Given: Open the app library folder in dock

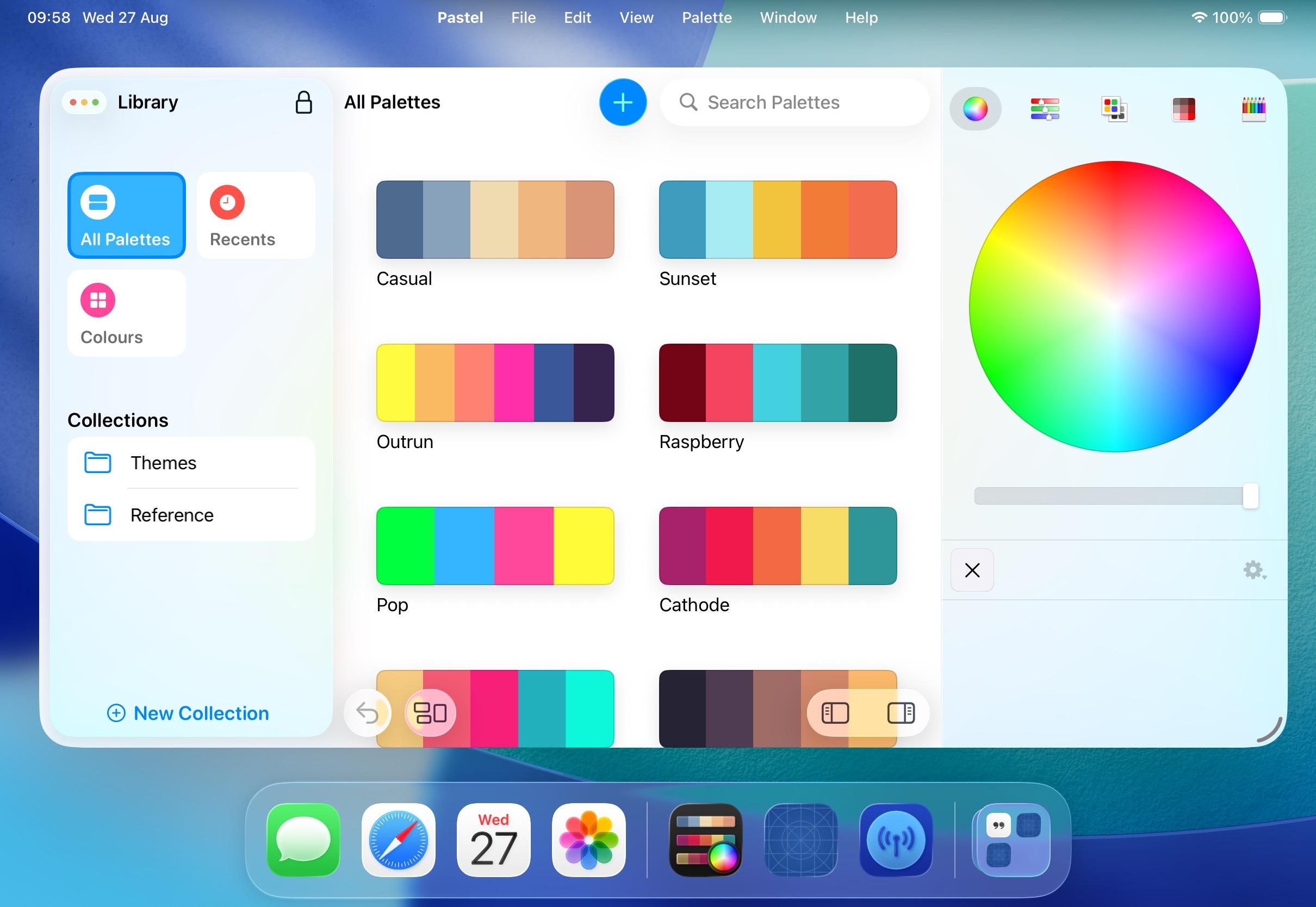Looking at the screenshot, I should point(1013,840).
